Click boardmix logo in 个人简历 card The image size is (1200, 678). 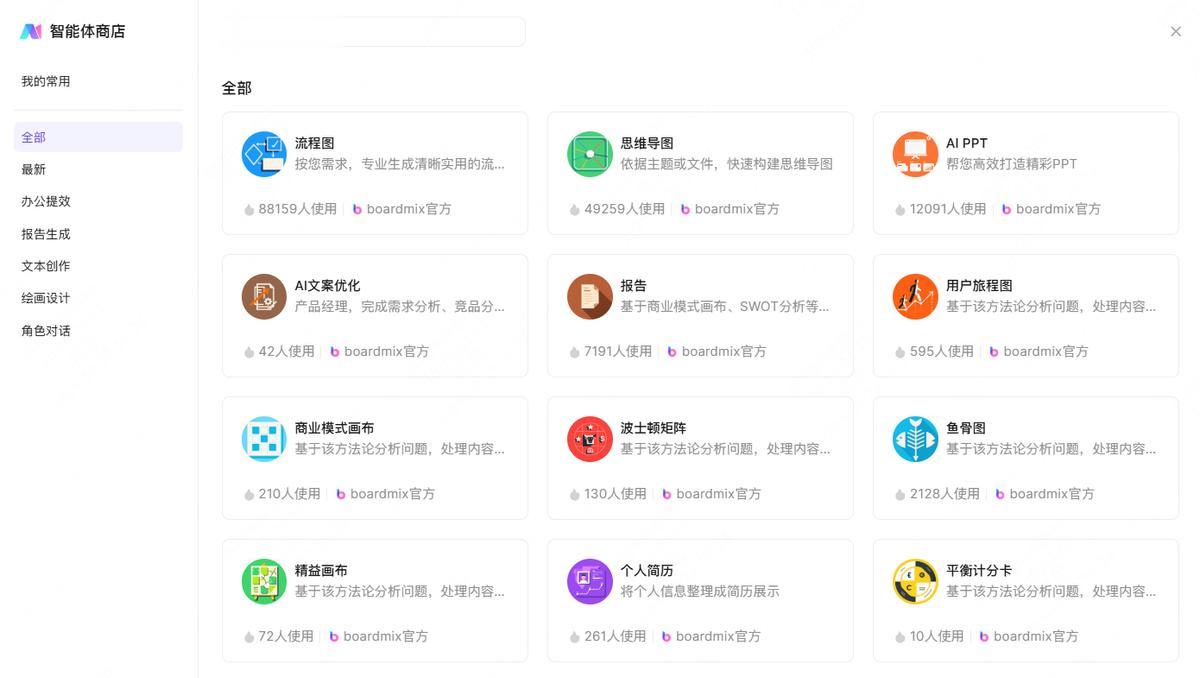666,636
